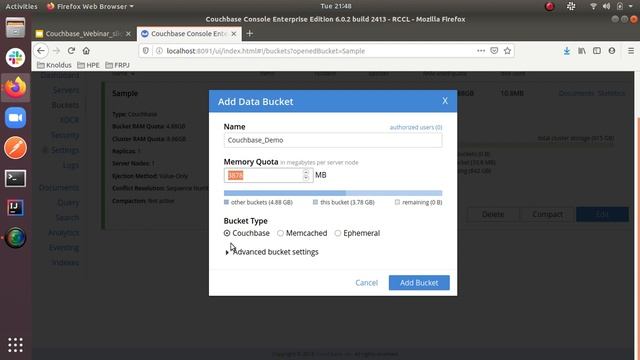640x360 pixels.
Task: View site information icon in address bar
Action: click(159, 51)
